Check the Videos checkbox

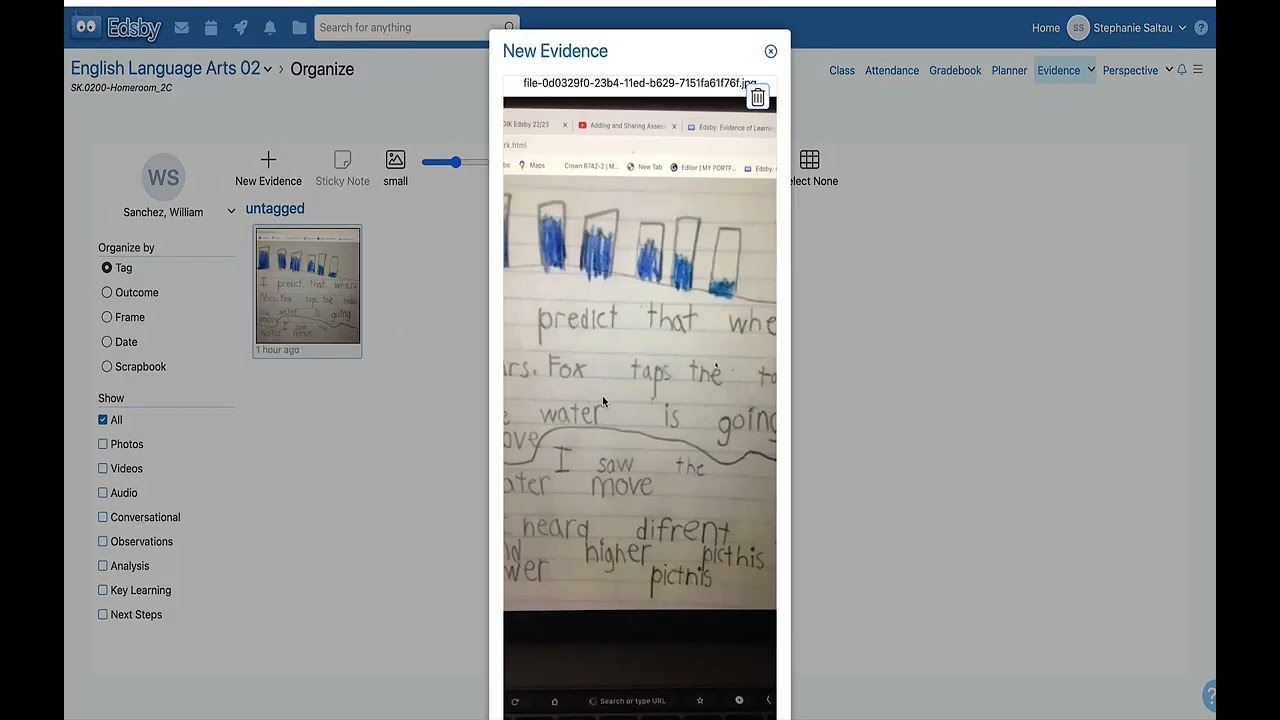tap(103, 468)
